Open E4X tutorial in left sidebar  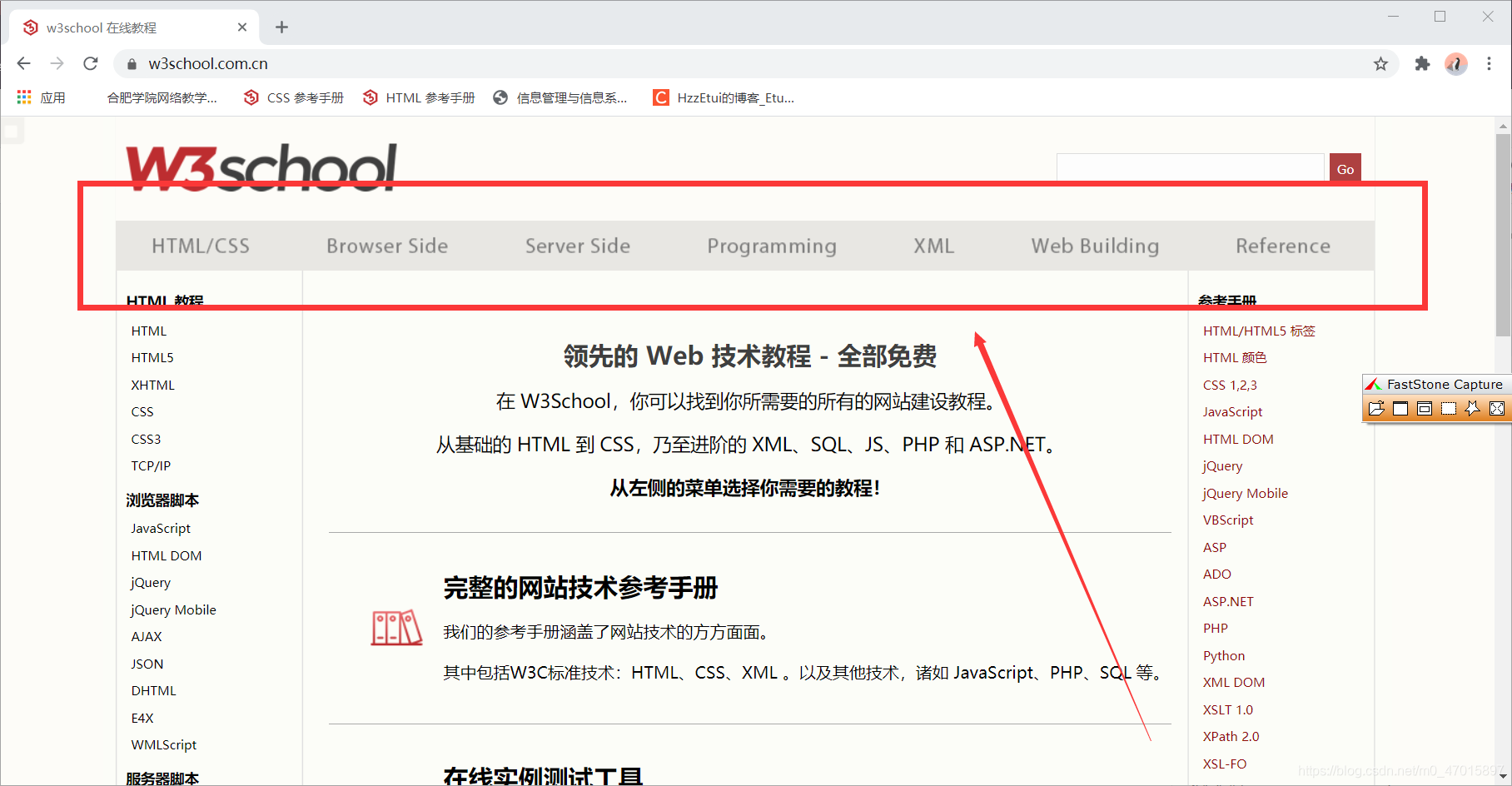[x=142, y=719]
